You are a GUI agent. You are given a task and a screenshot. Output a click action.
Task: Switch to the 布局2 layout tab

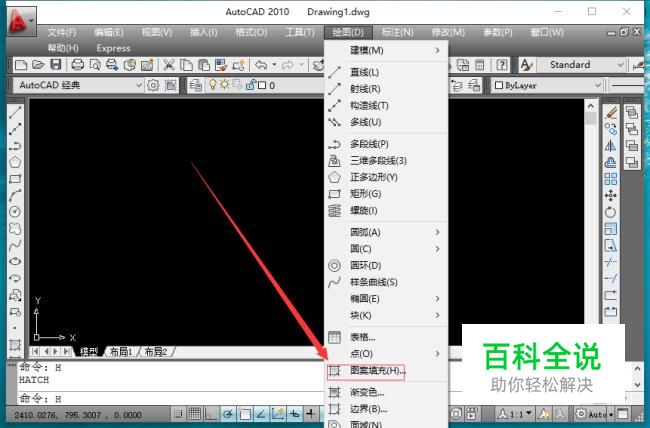click(x=155, y=352)
